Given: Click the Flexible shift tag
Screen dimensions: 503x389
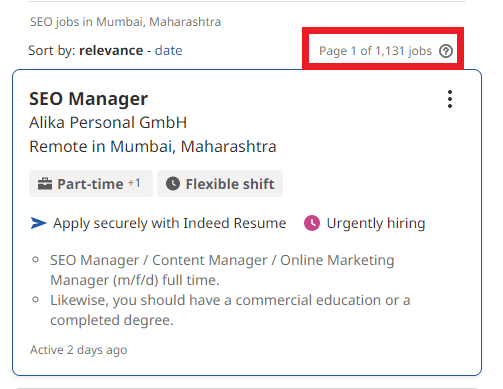Looking at the screenshot, I should [x=220, y=184].
